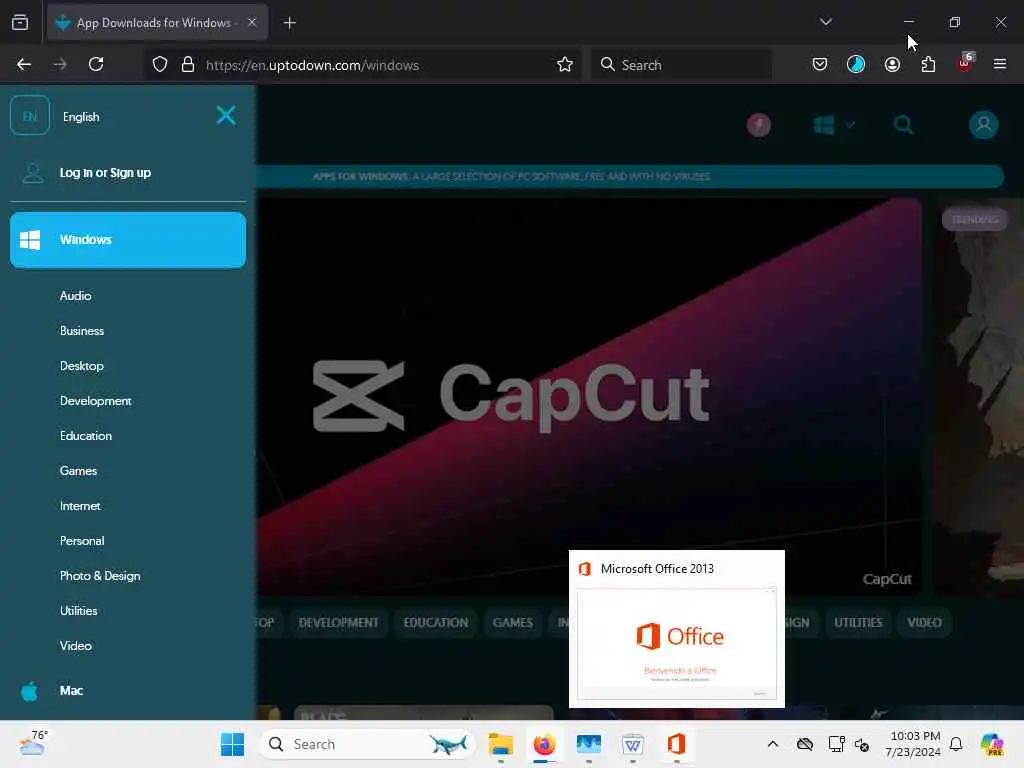Open the Photo & Design category
1024x768 pixels.
click(x=100, y=575)
